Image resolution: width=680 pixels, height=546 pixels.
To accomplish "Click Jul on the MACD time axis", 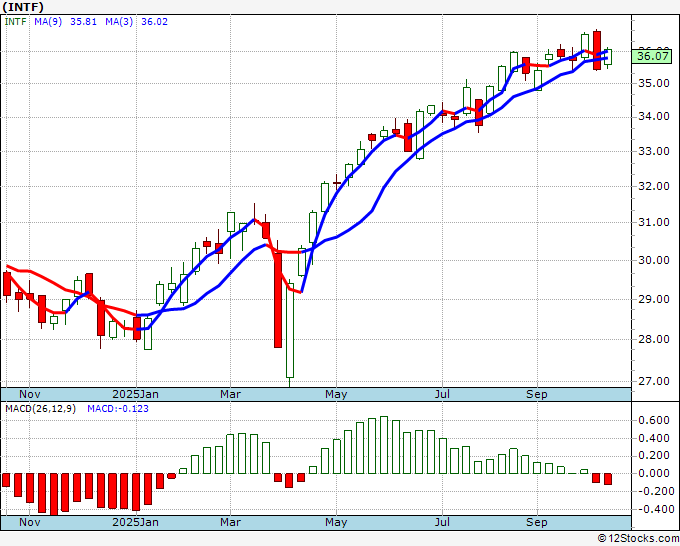I will [442, 522].
